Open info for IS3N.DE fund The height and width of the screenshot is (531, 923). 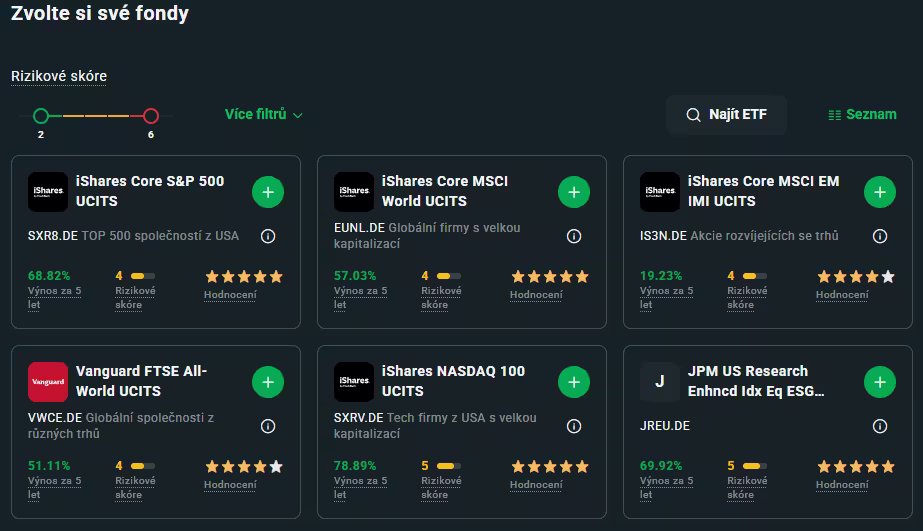(x=880, y=236)
